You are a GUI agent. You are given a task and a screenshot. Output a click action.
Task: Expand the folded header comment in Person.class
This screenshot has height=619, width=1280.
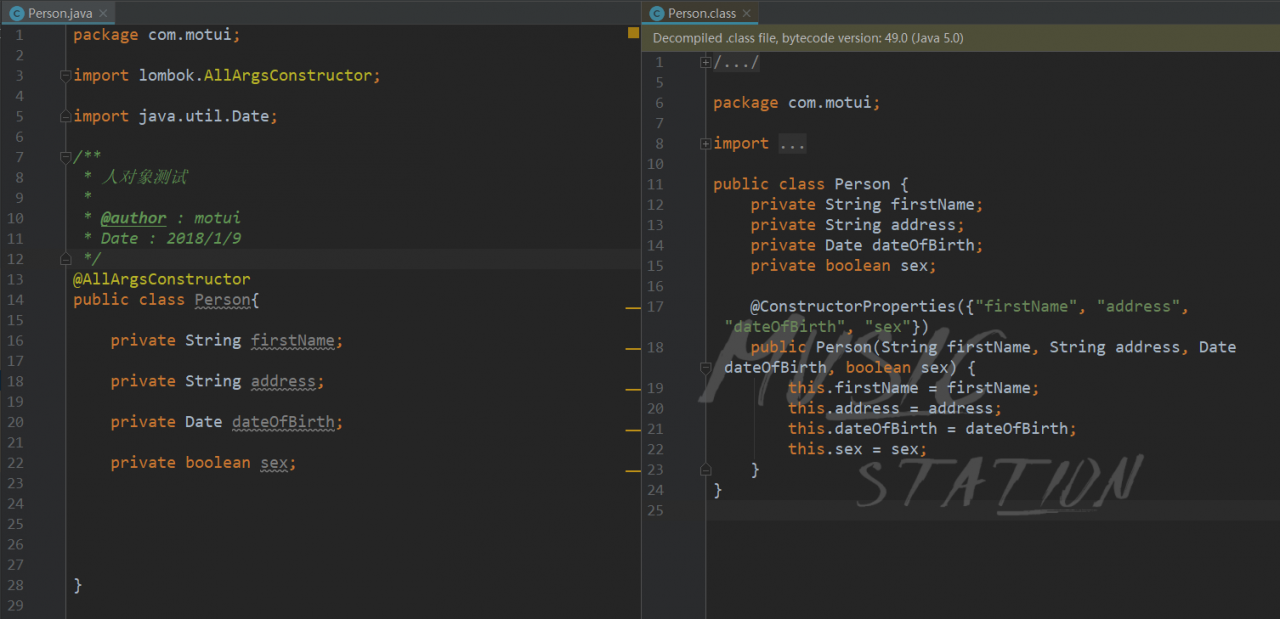(x=706, y=62)
